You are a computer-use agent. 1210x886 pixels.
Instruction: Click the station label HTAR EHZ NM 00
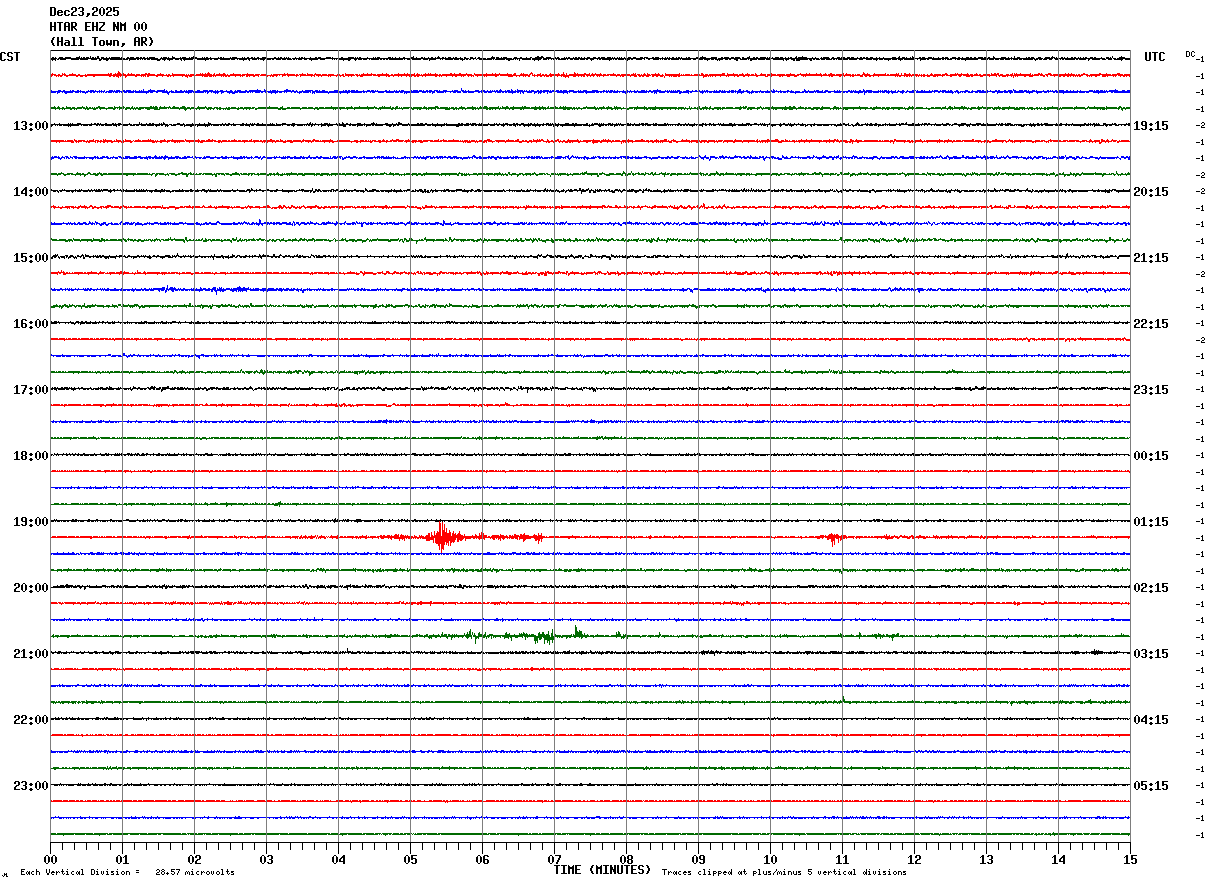(x=98, y=27)
